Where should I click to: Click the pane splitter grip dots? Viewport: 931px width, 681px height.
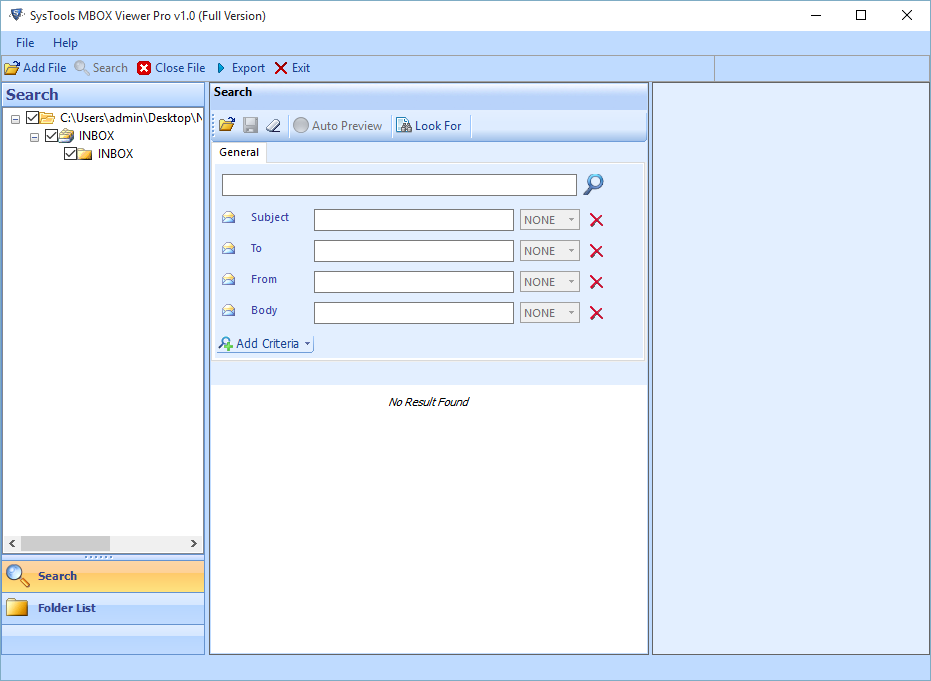point(99,557)
